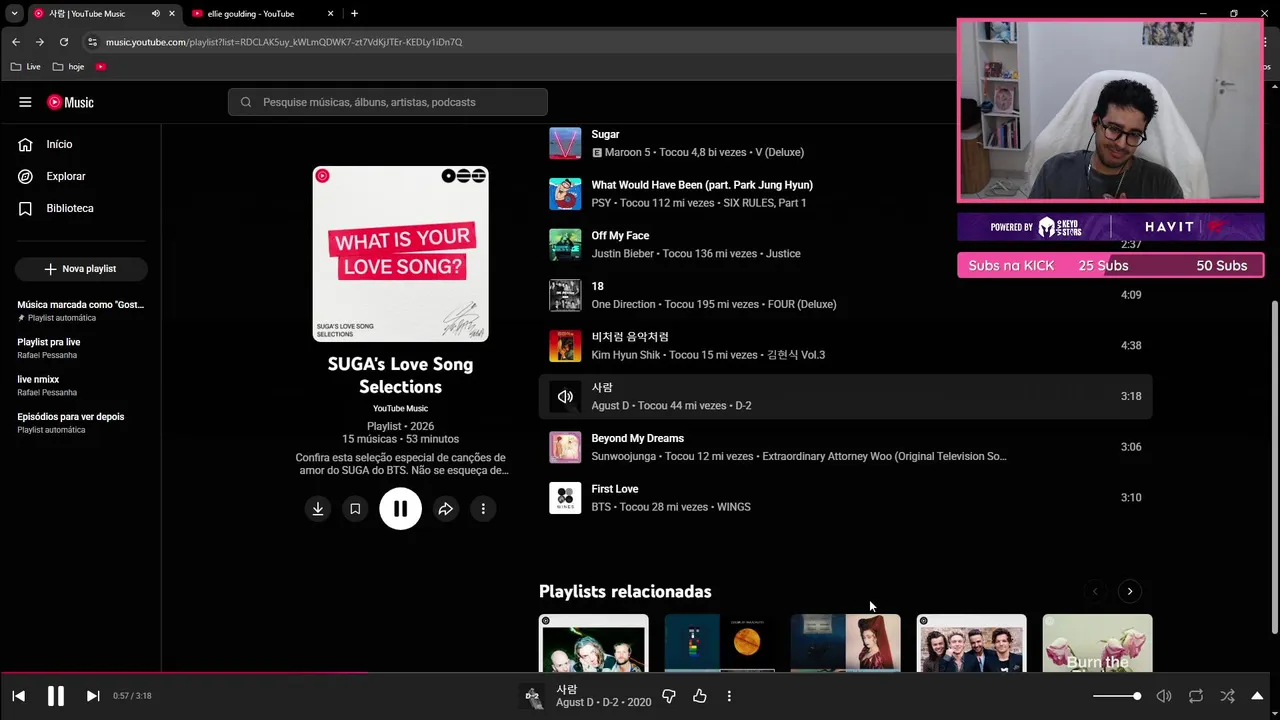This screenshot has height=720, width=1280.
Task: Open Música marcada como Gostei playlist
Action: tap(80, 310)
